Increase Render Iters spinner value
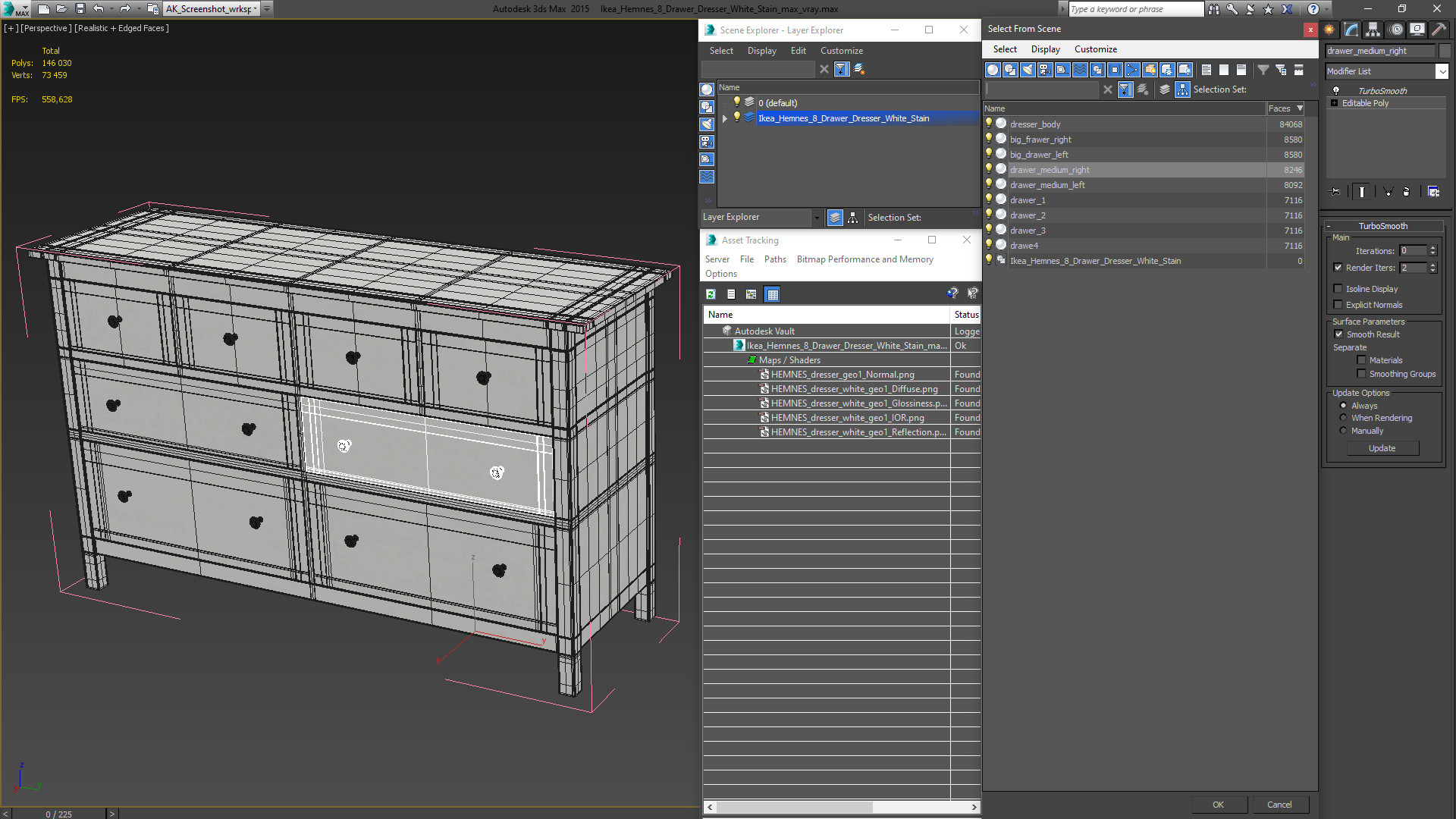1456x819 pixels. tap(1432, 264)
